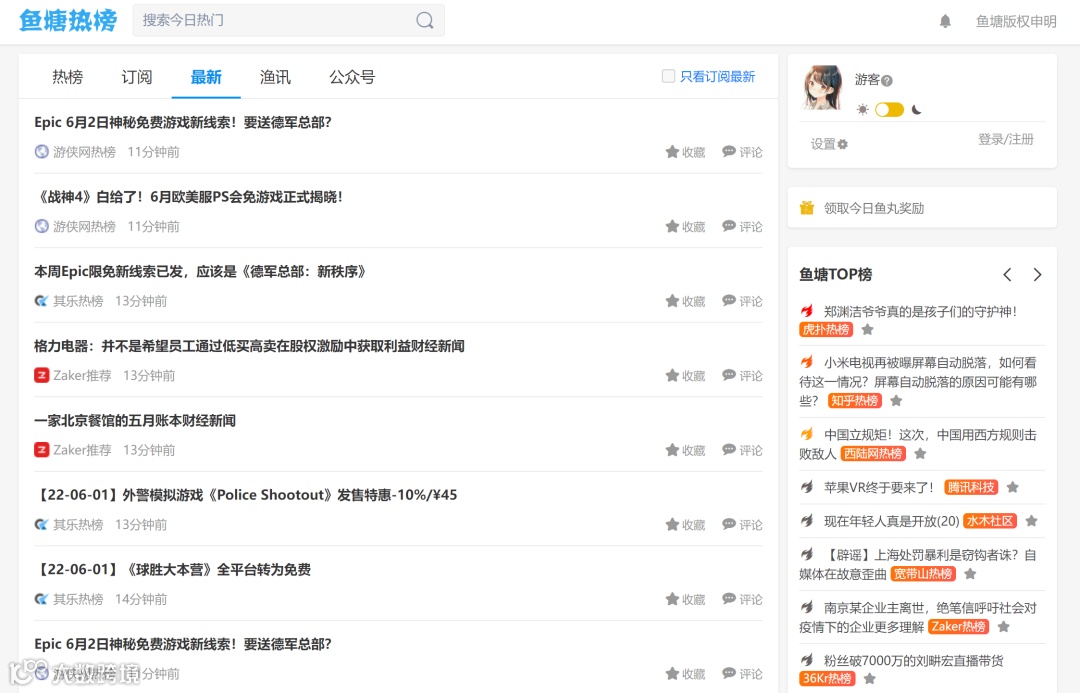
Task: Click the 宽带山热榜 tag
Action: [x=923, y=574]
